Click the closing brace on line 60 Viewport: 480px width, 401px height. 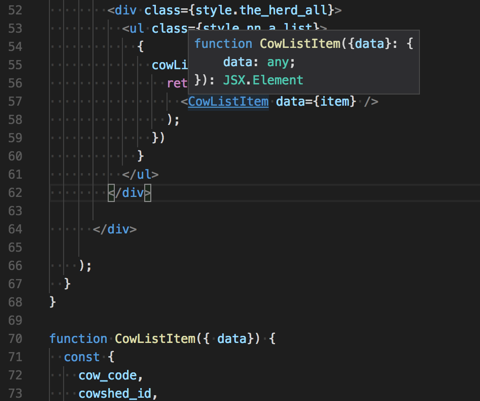click(140, 156)
